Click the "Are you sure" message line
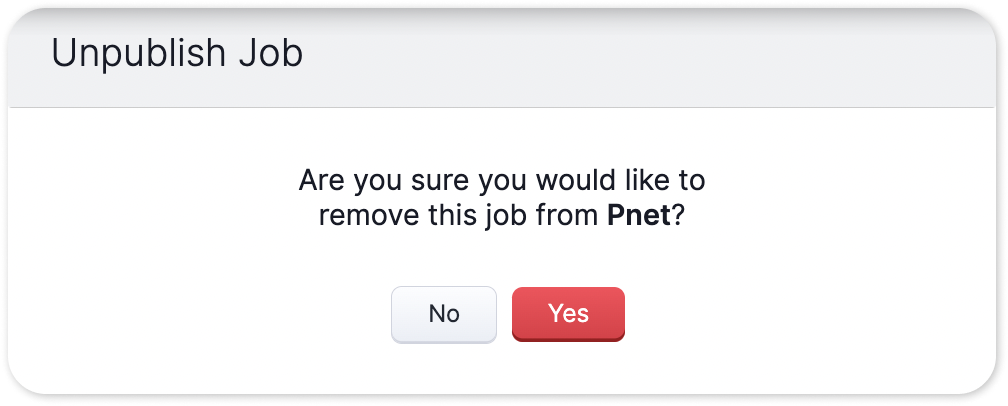The image size is (1008, 406). [x=501, y=181]
